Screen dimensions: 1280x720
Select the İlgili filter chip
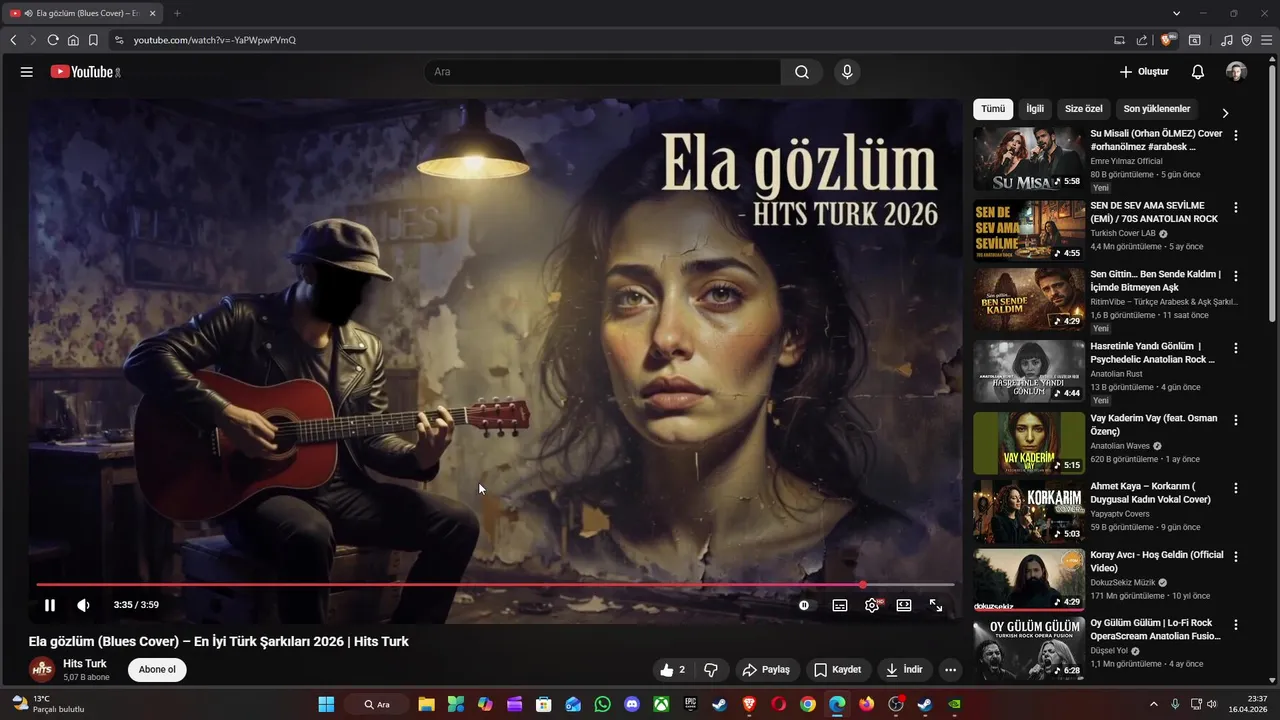[x=1035, y=109]
